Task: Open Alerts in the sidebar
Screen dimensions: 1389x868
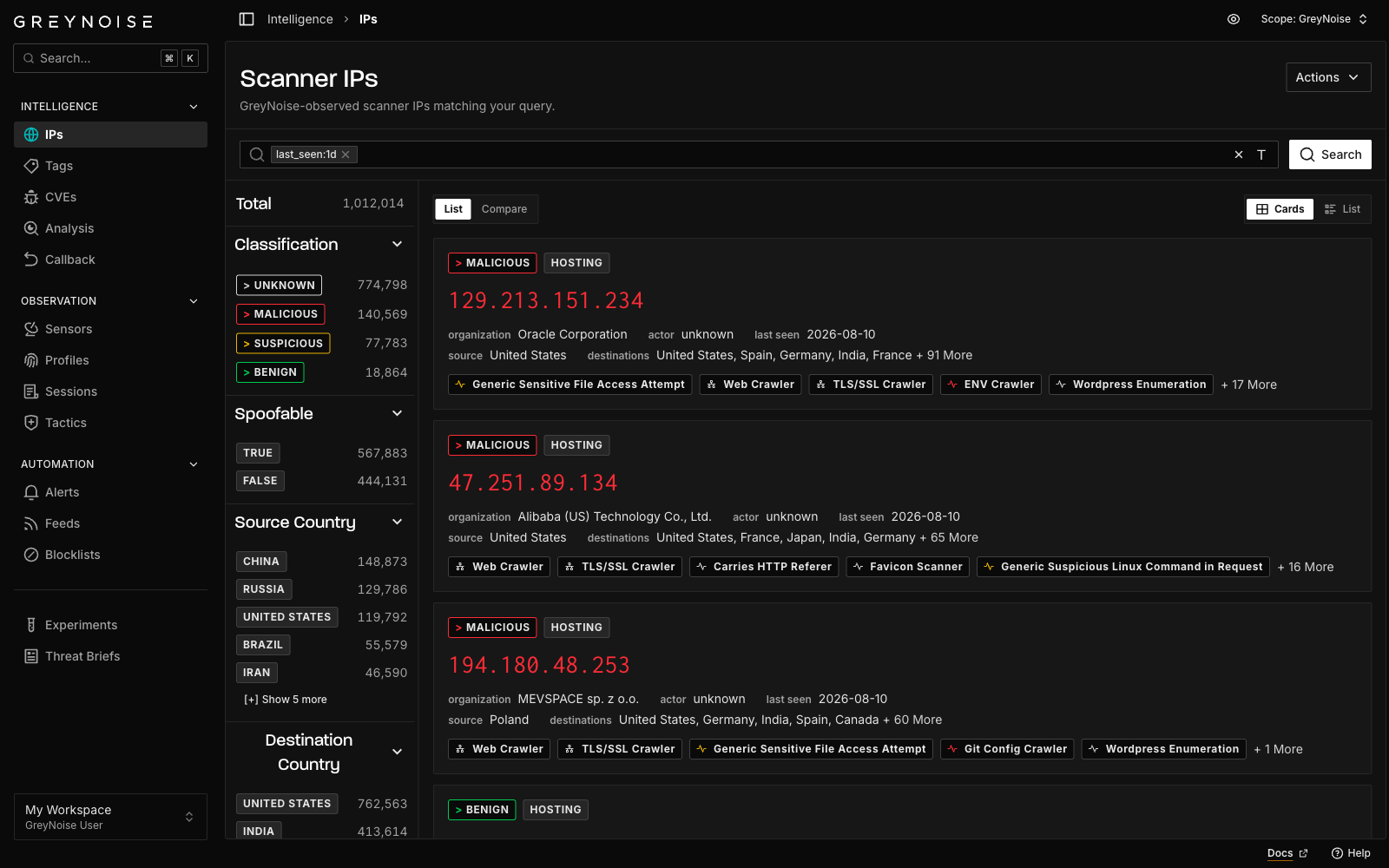Action: click(x=110, y=492)
